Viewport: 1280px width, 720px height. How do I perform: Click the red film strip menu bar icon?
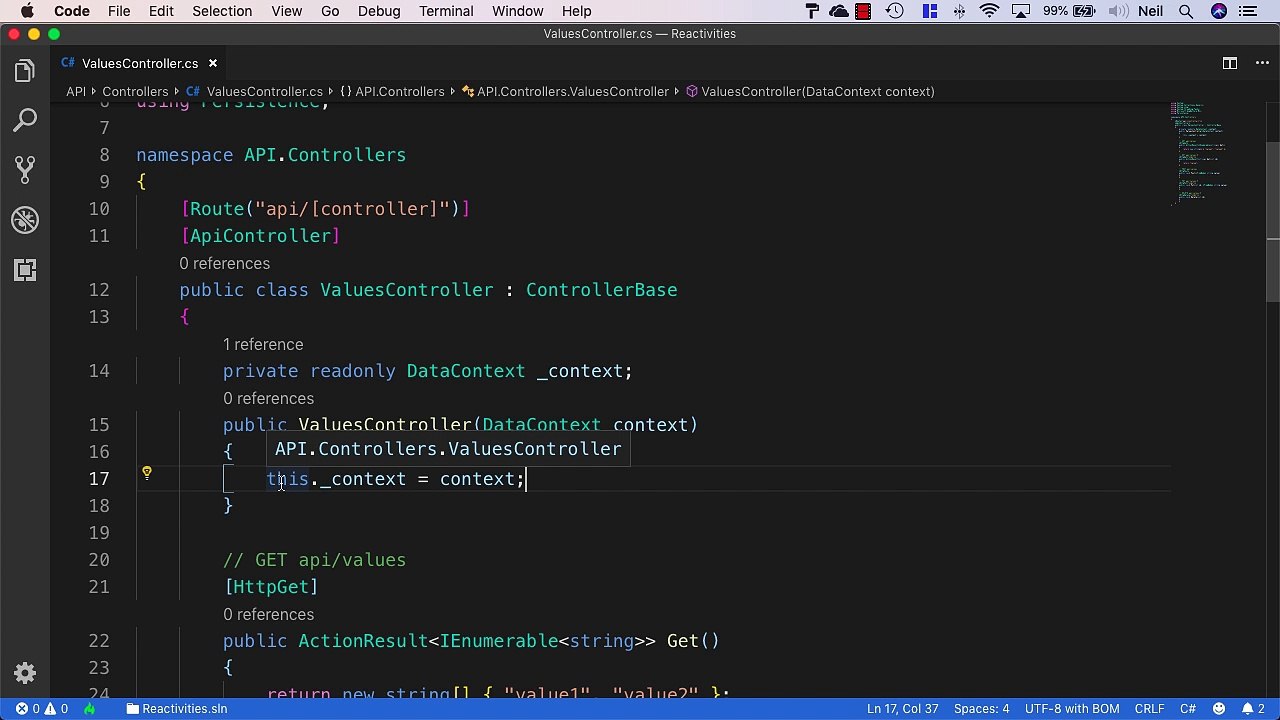pyautogui.click(x=863, y=11)
